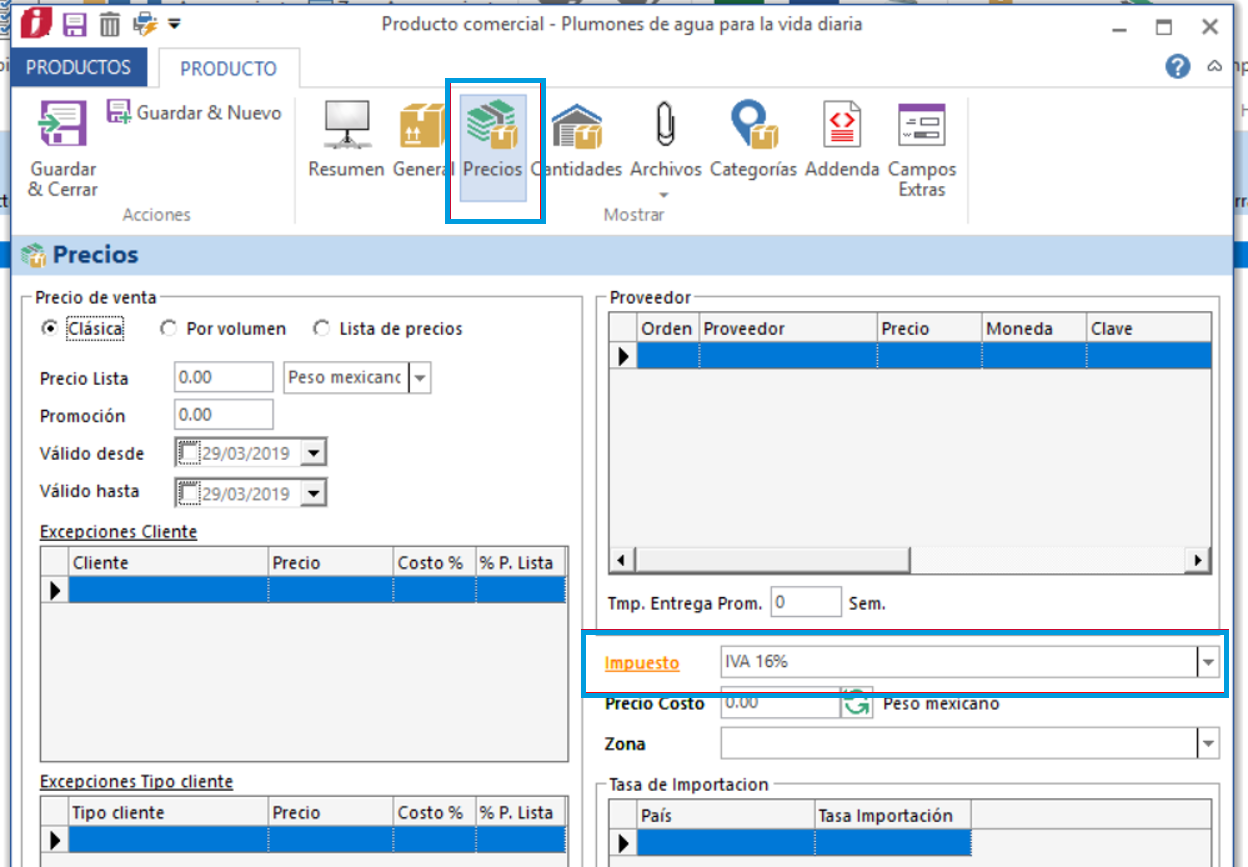Click the Excepciones Cliente heading link

118,532
